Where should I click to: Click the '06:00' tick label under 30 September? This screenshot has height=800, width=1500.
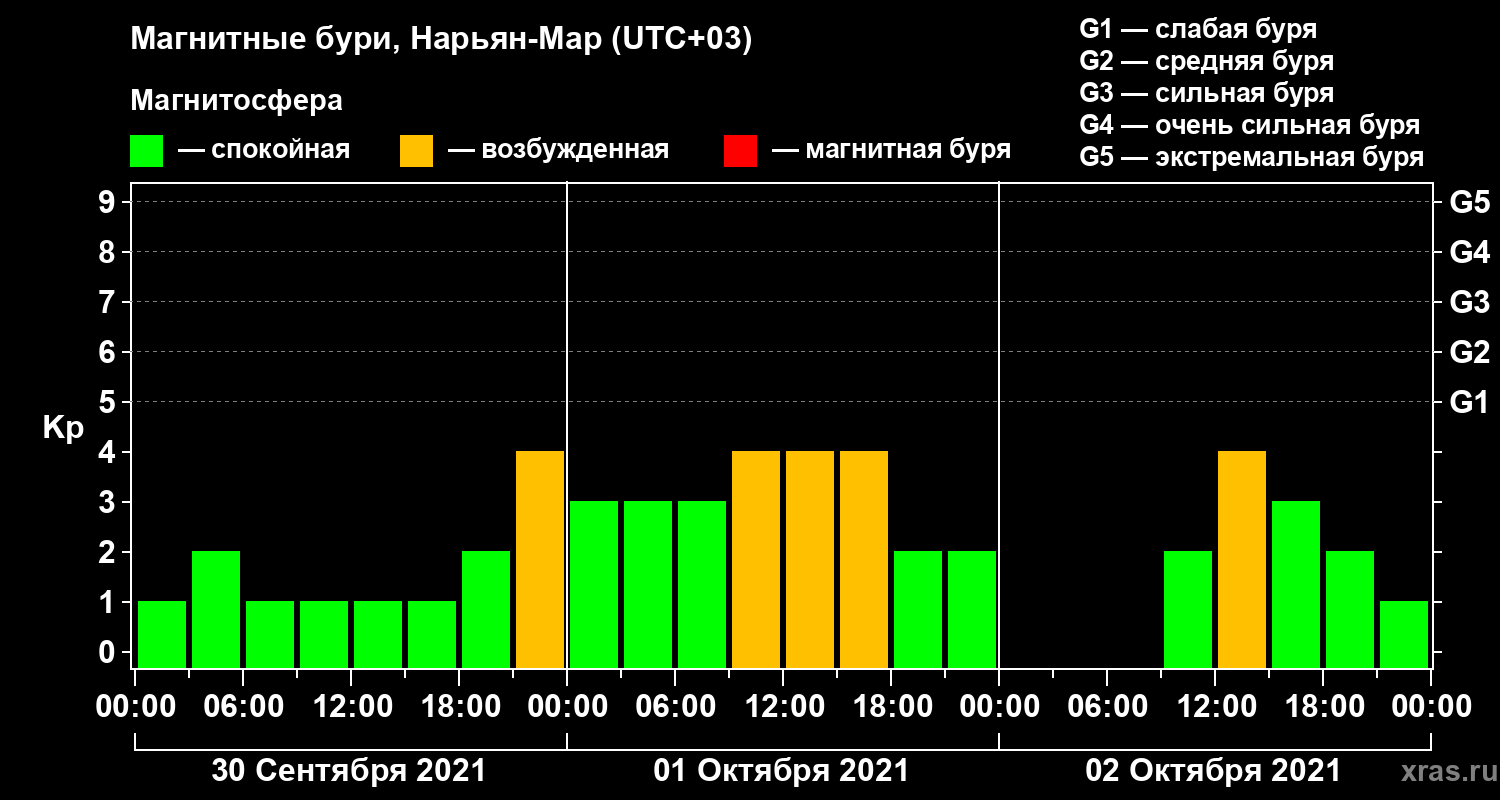pyautogui.click(x=243, y=707)
